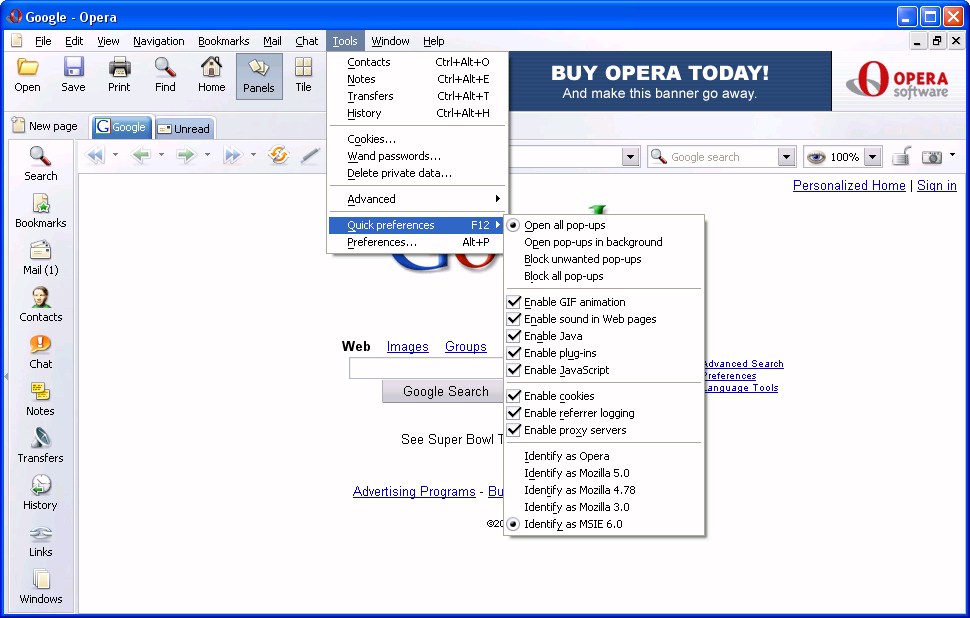Open the Windows panel in sidebar
This screenshot has height=618, width=970.
coord(40,587)
